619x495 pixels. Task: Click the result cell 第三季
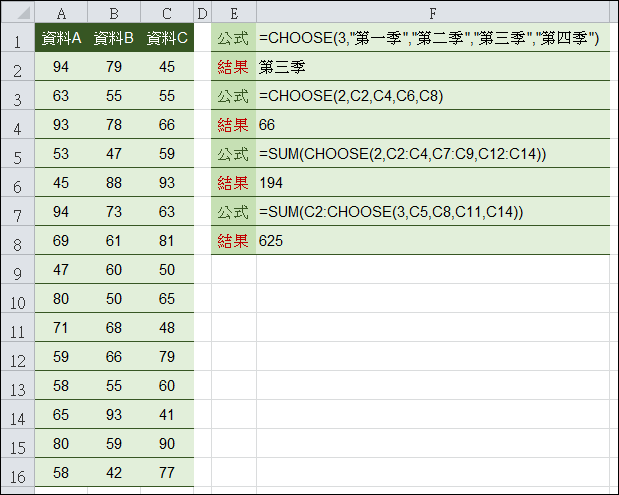pos(433,66)
